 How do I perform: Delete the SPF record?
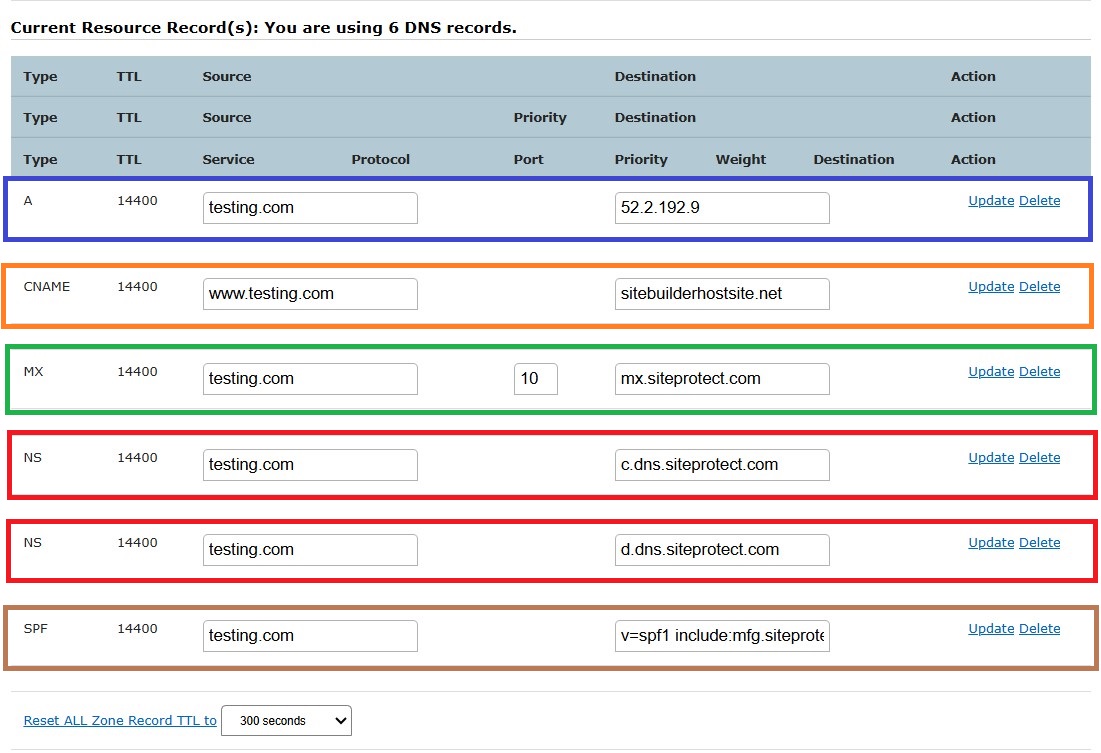coord(1039,629)
